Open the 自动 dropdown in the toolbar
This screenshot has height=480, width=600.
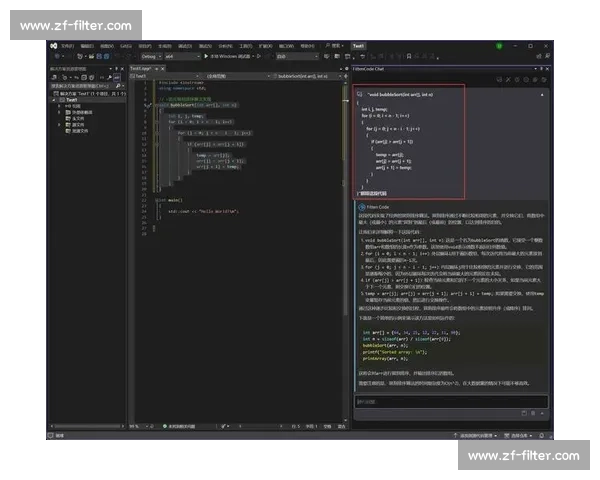297,56
